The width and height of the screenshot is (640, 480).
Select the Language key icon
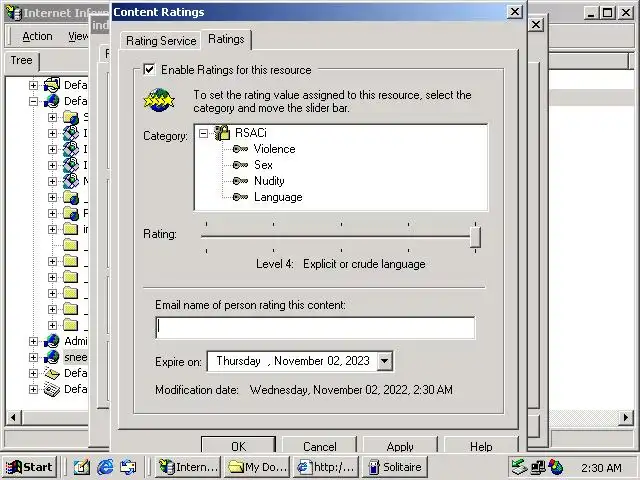[x=240, y=197]
